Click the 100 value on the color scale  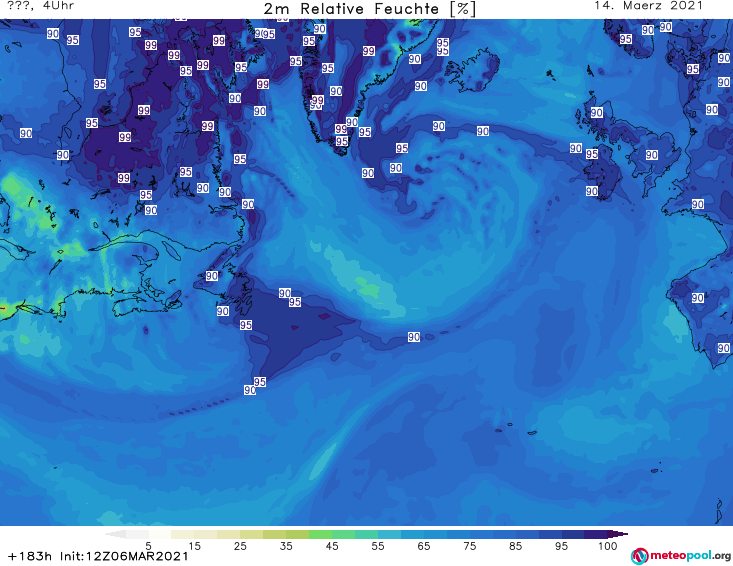607,546
